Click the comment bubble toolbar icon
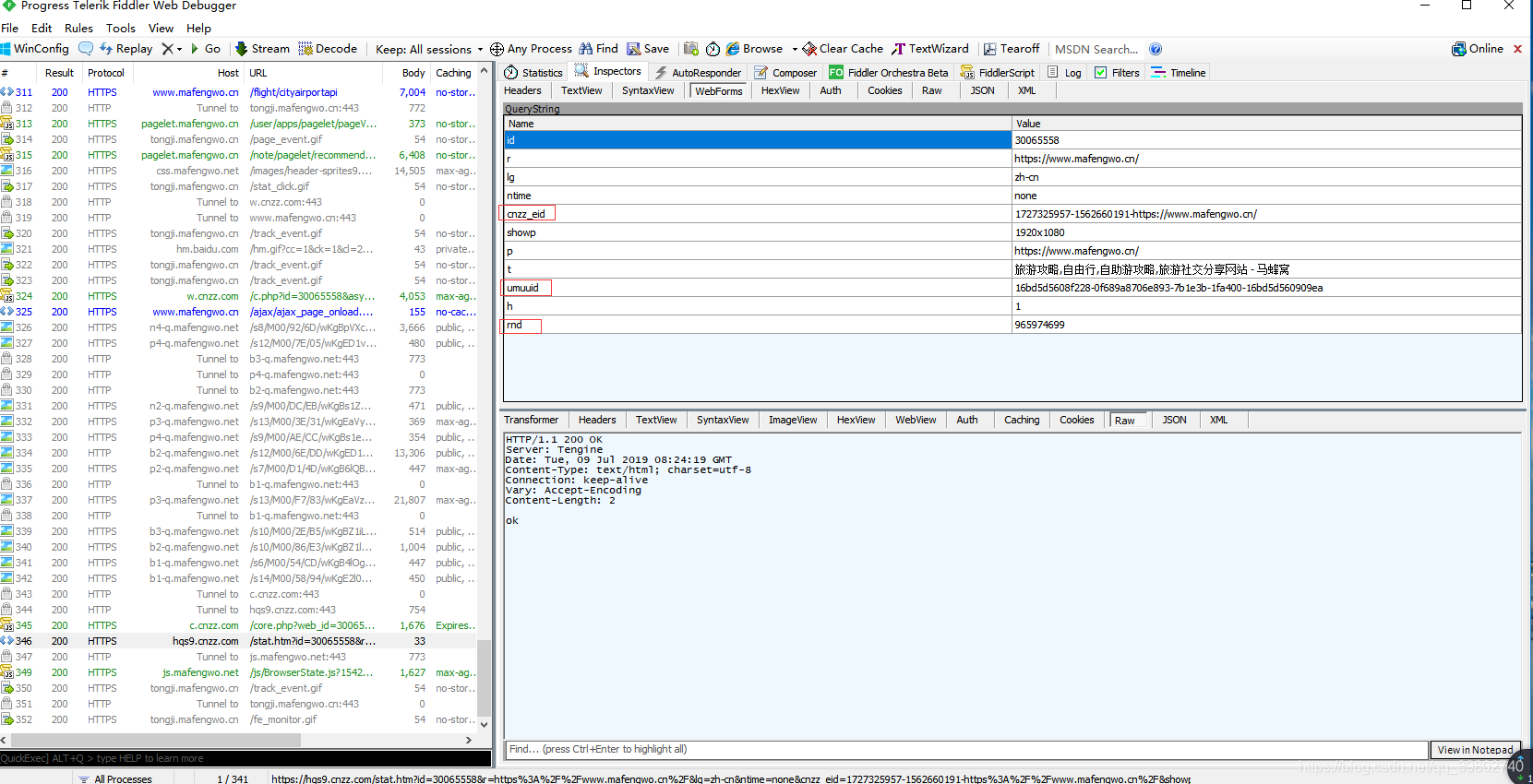The width and height of the screenshot is (1533, 784). 86,49
